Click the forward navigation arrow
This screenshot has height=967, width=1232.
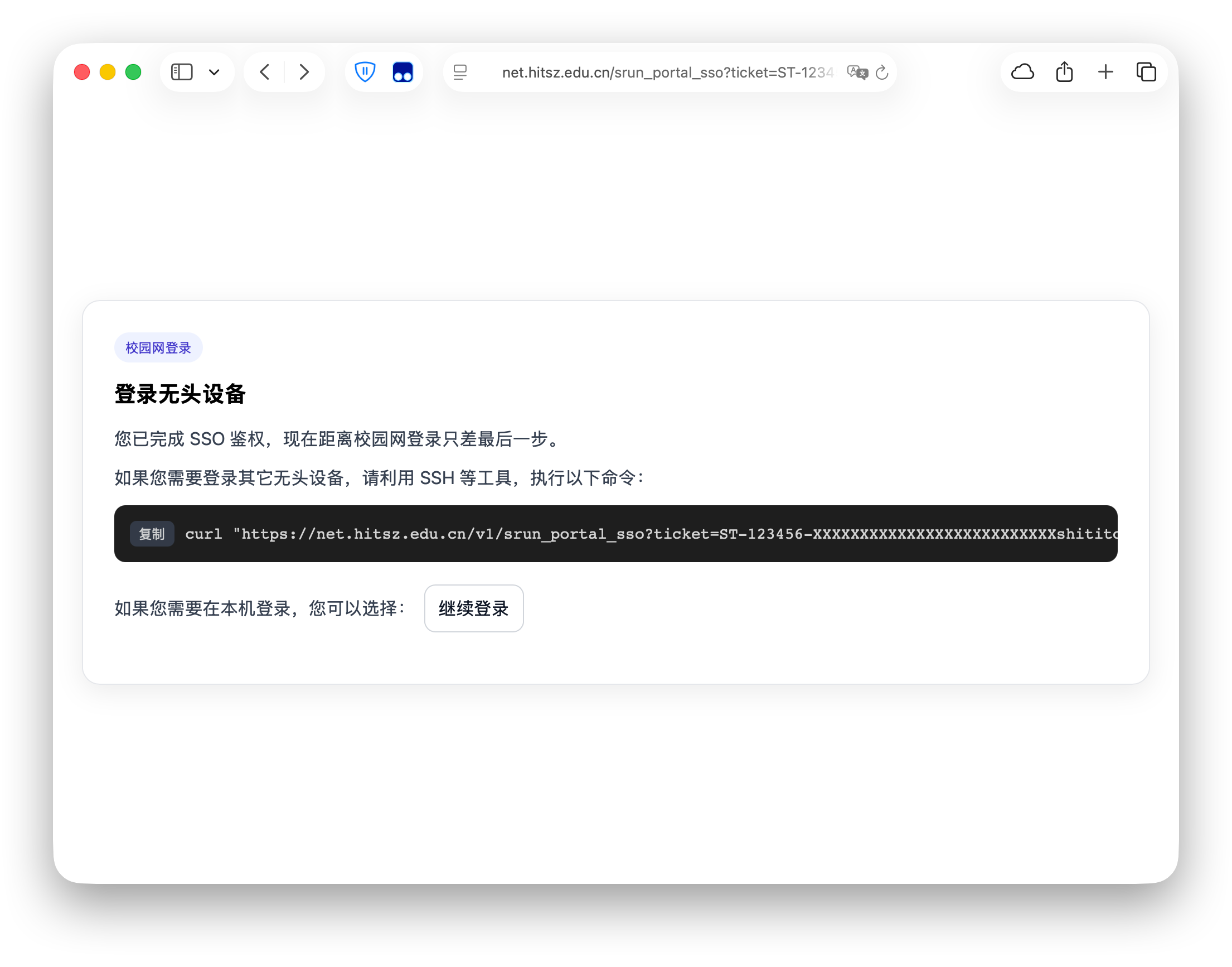(304, 72)
